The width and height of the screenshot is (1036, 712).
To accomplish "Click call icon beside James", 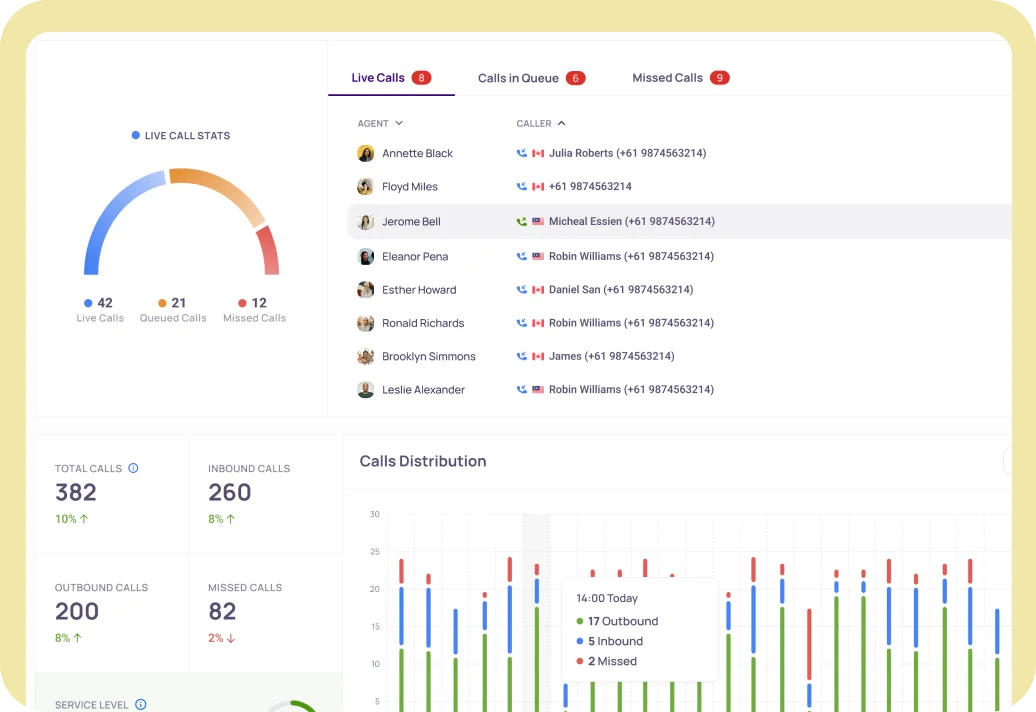I will coord(521,356).
